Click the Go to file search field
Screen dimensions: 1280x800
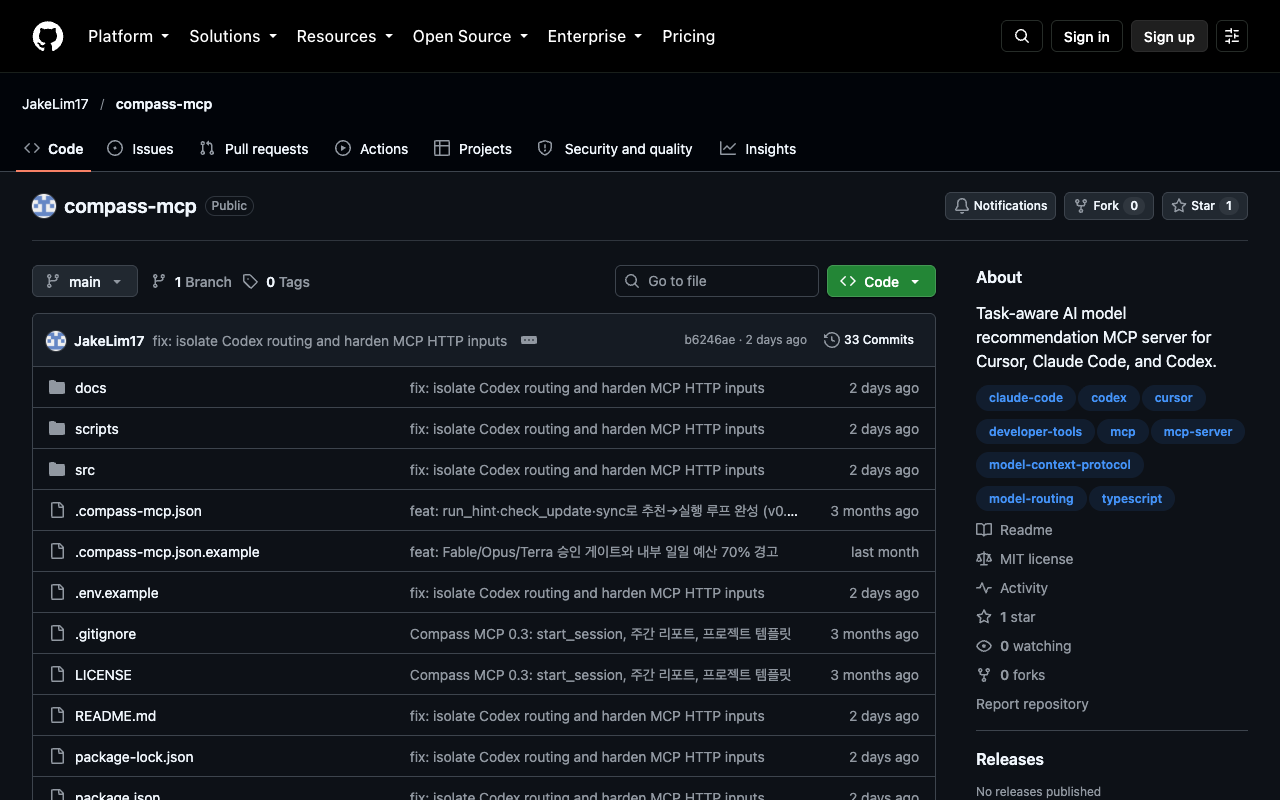[x=717, y=281]
